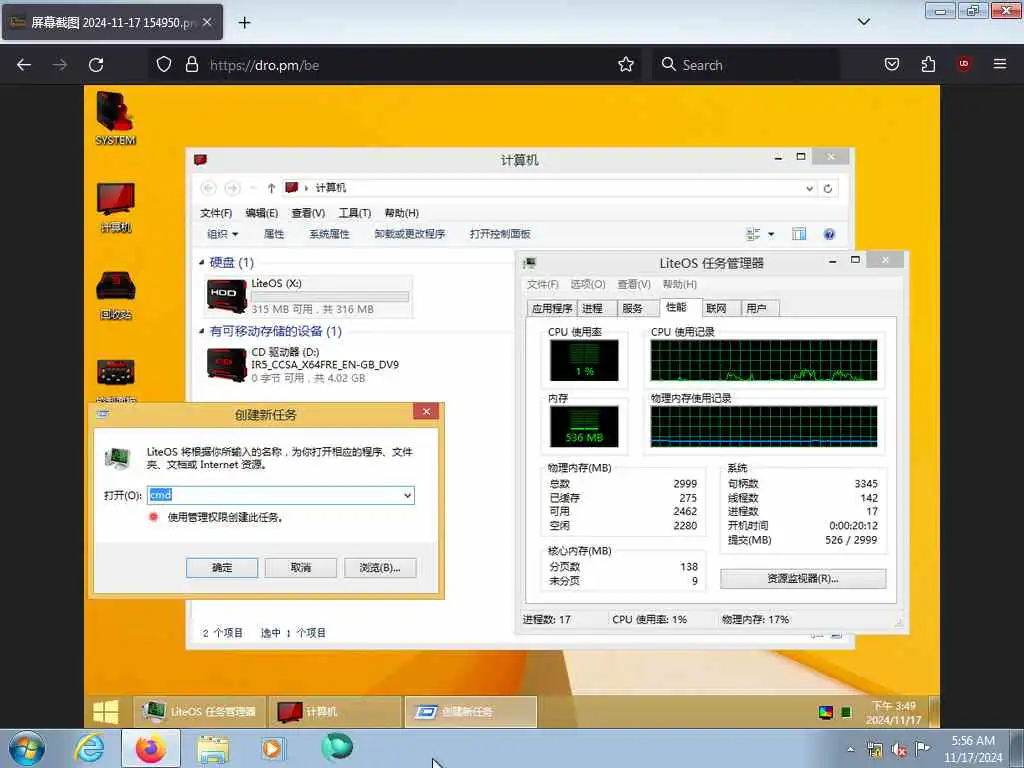
Task: Click the explorer forward arrow
Action: [232, 188]
